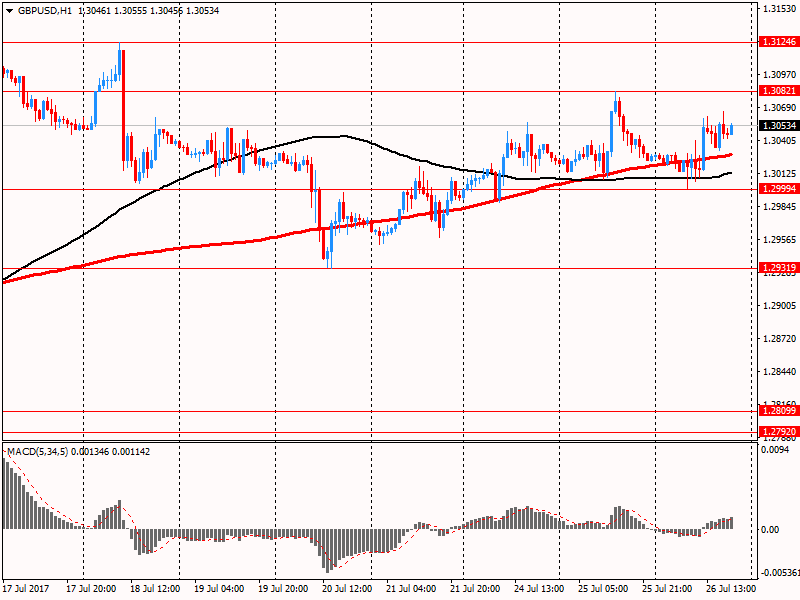The image size is (800, 600).
Task: Select the 1.29994 level label
Action: click(x=779, y=189)
